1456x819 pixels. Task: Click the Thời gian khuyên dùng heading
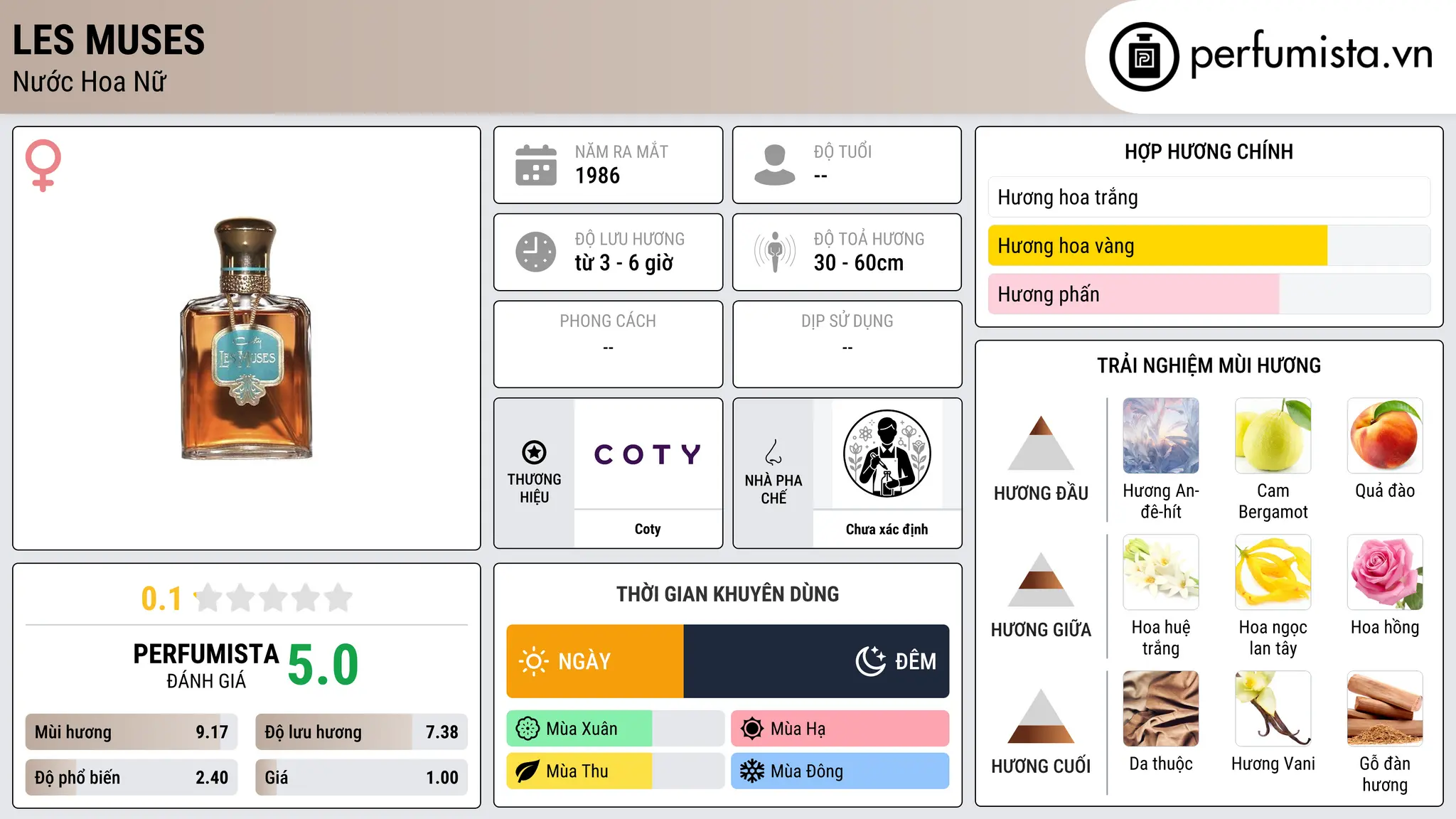tap(727, 594)
